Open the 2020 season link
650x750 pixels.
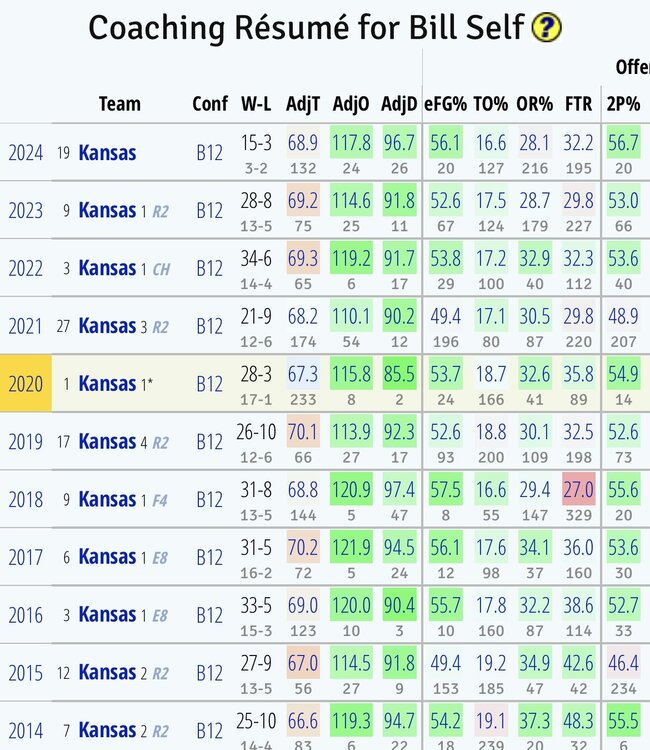[26, 383]
